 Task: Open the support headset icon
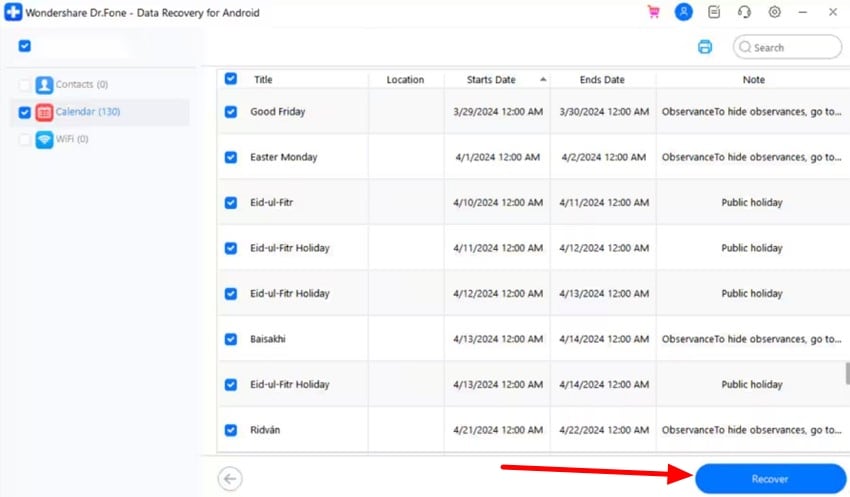pyautogui.click(x=744, y=12)
